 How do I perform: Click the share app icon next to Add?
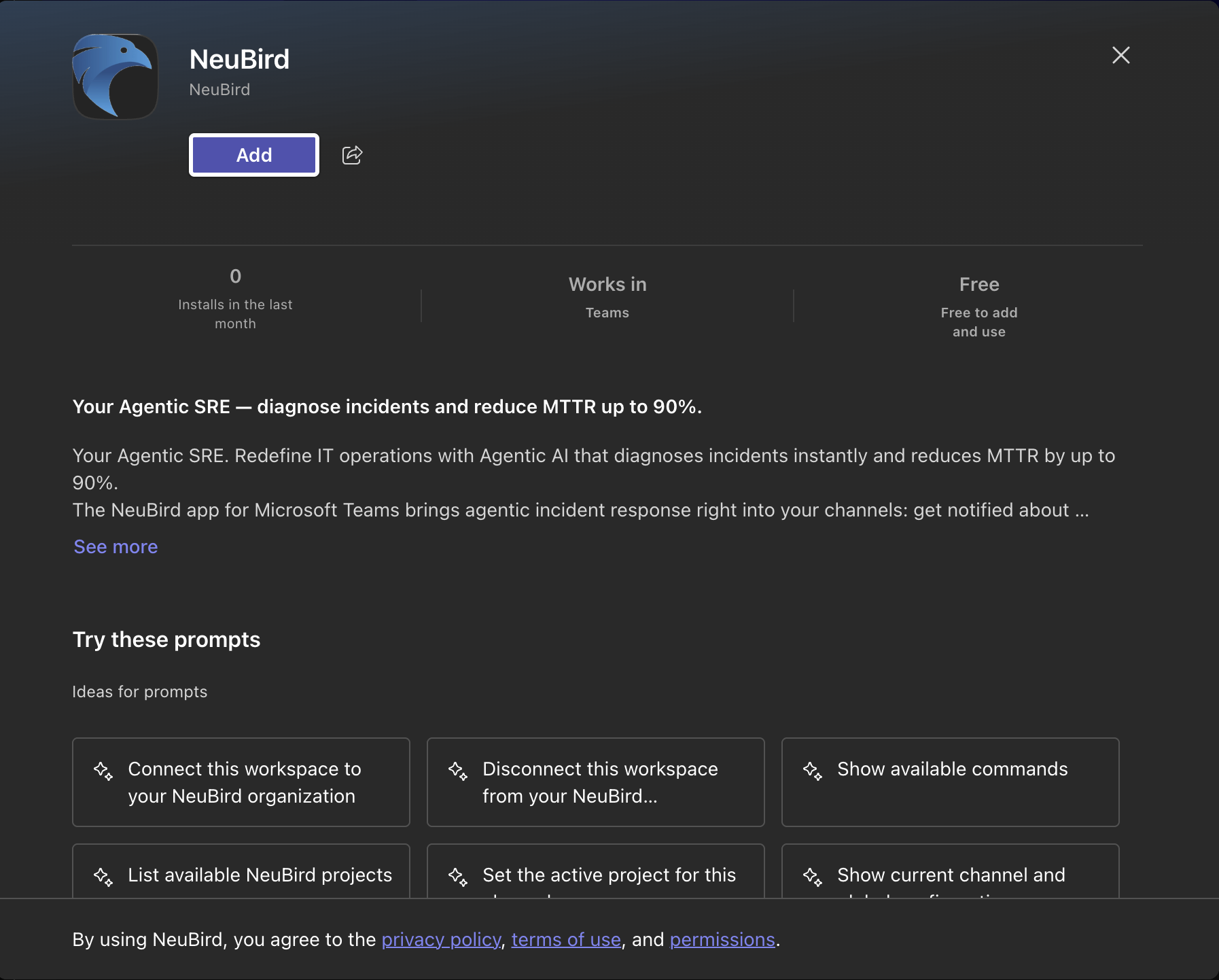pyautogui.click(x=352, y=155)
